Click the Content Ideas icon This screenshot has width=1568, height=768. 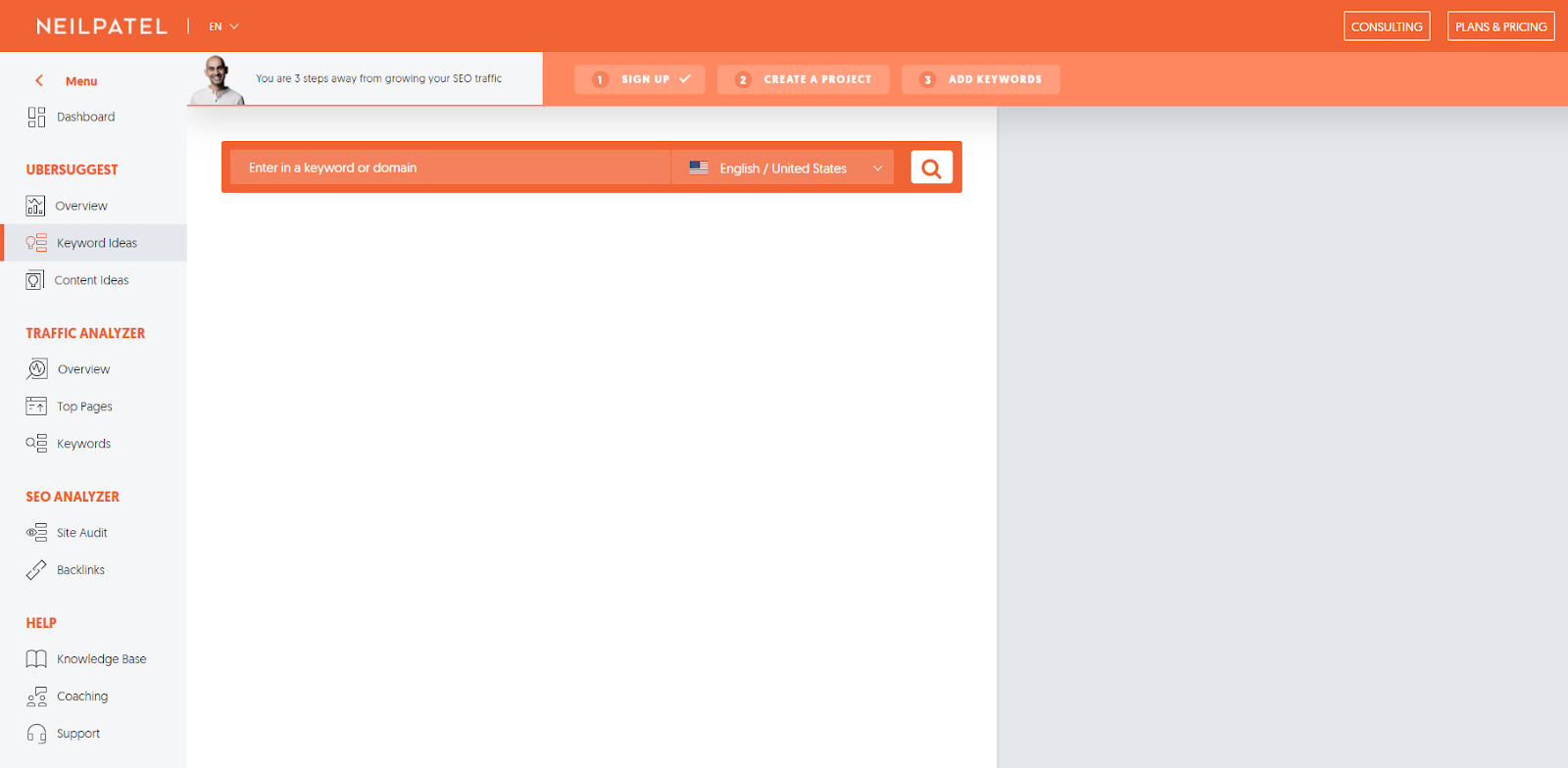click(34, 280)
